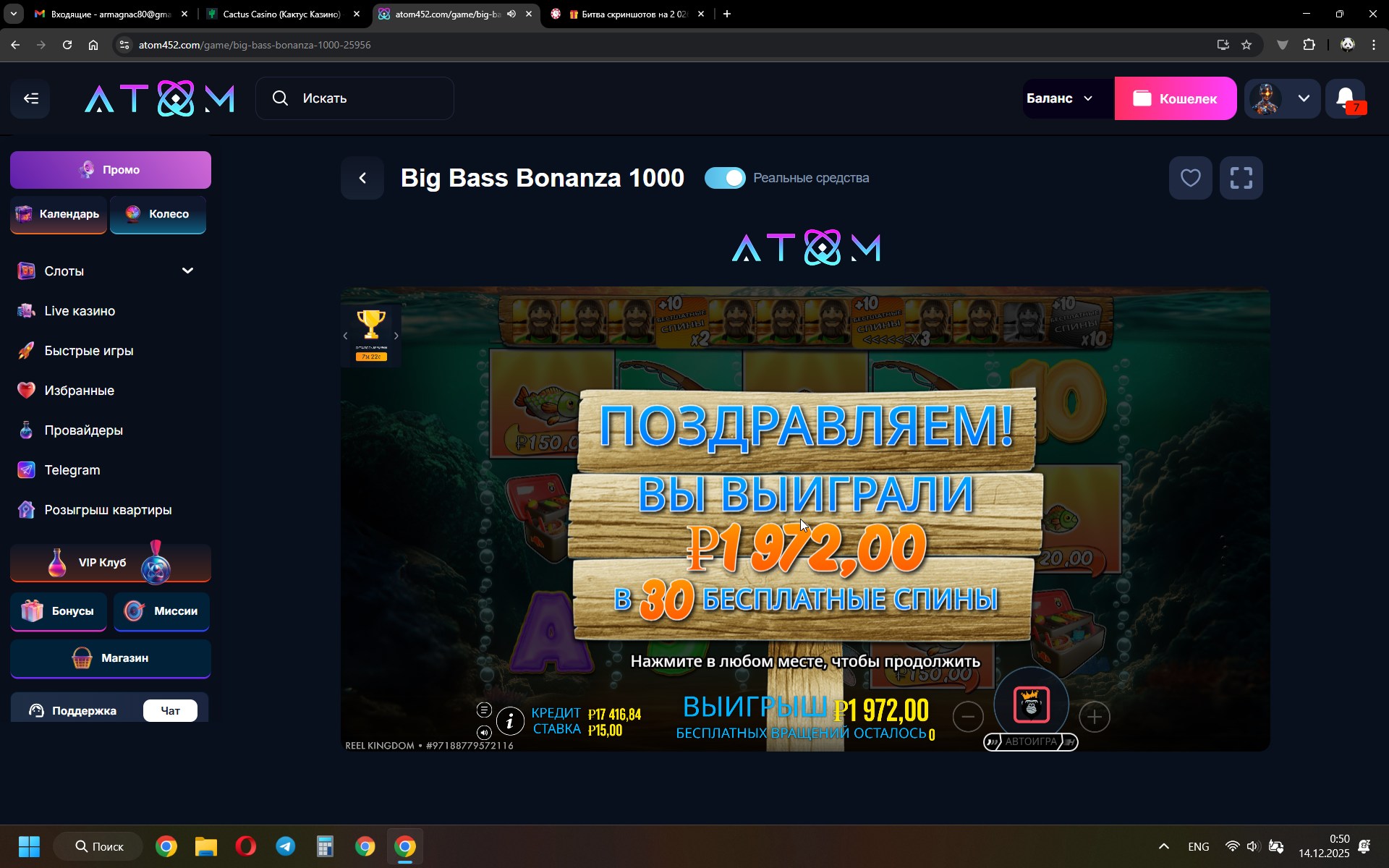The width and height of the screenshot is (1389, 868).
Task: Enter fullscreen mode for the game
Action: 1241,178
